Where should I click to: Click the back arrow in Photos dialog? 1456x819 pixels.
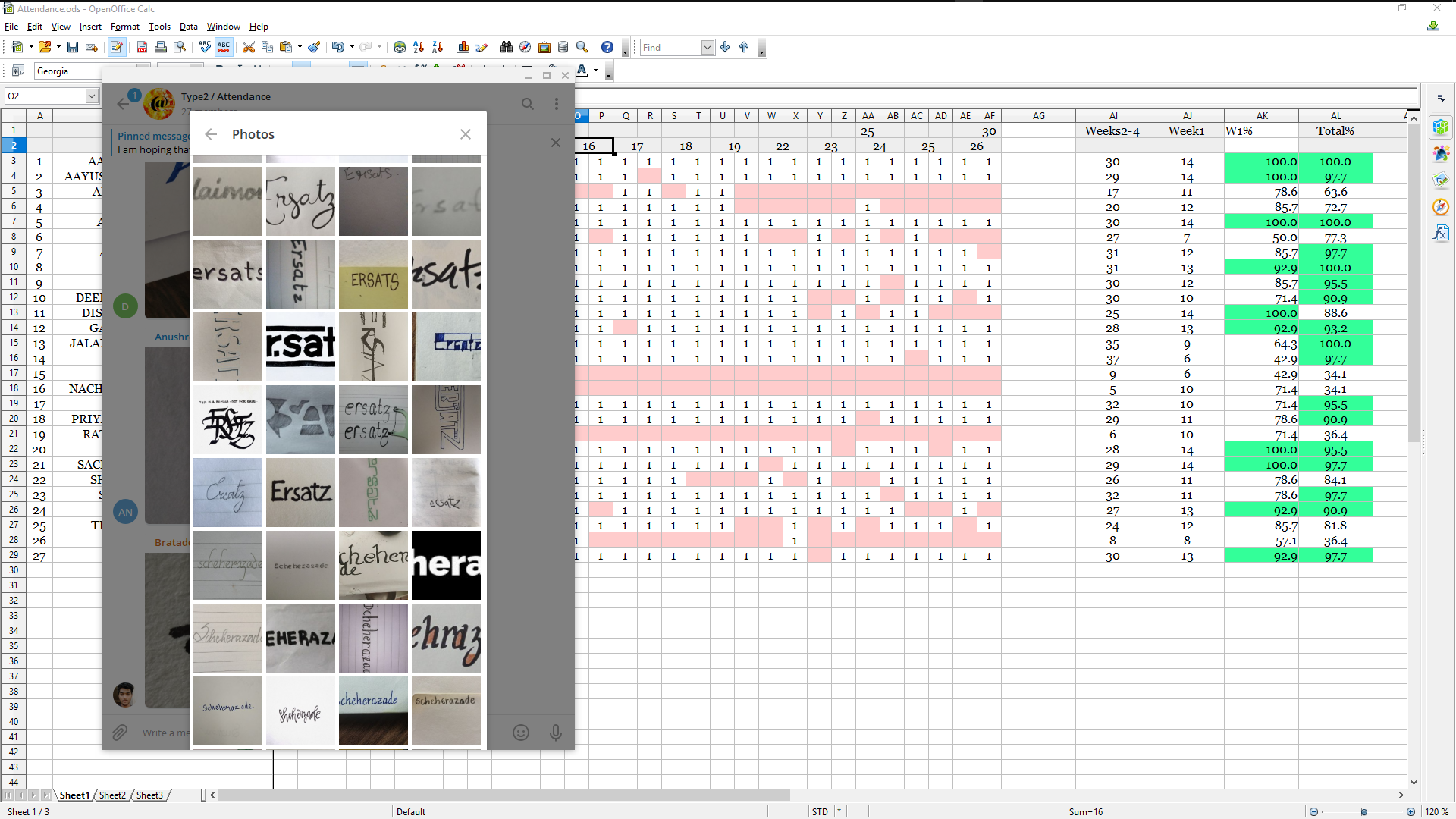pyautogui.click(x=211, y=133)
